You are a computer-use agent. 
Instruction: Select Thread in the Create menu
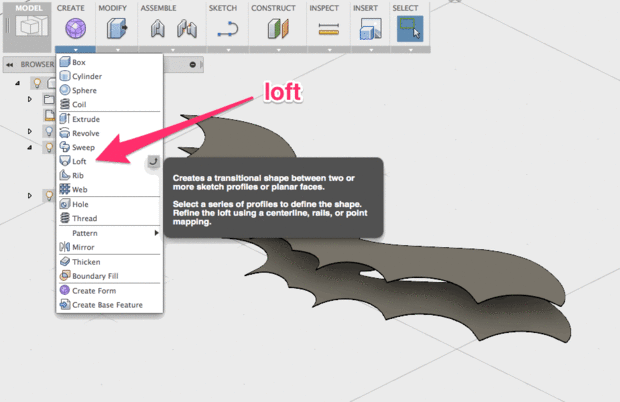tap(110, 218)
